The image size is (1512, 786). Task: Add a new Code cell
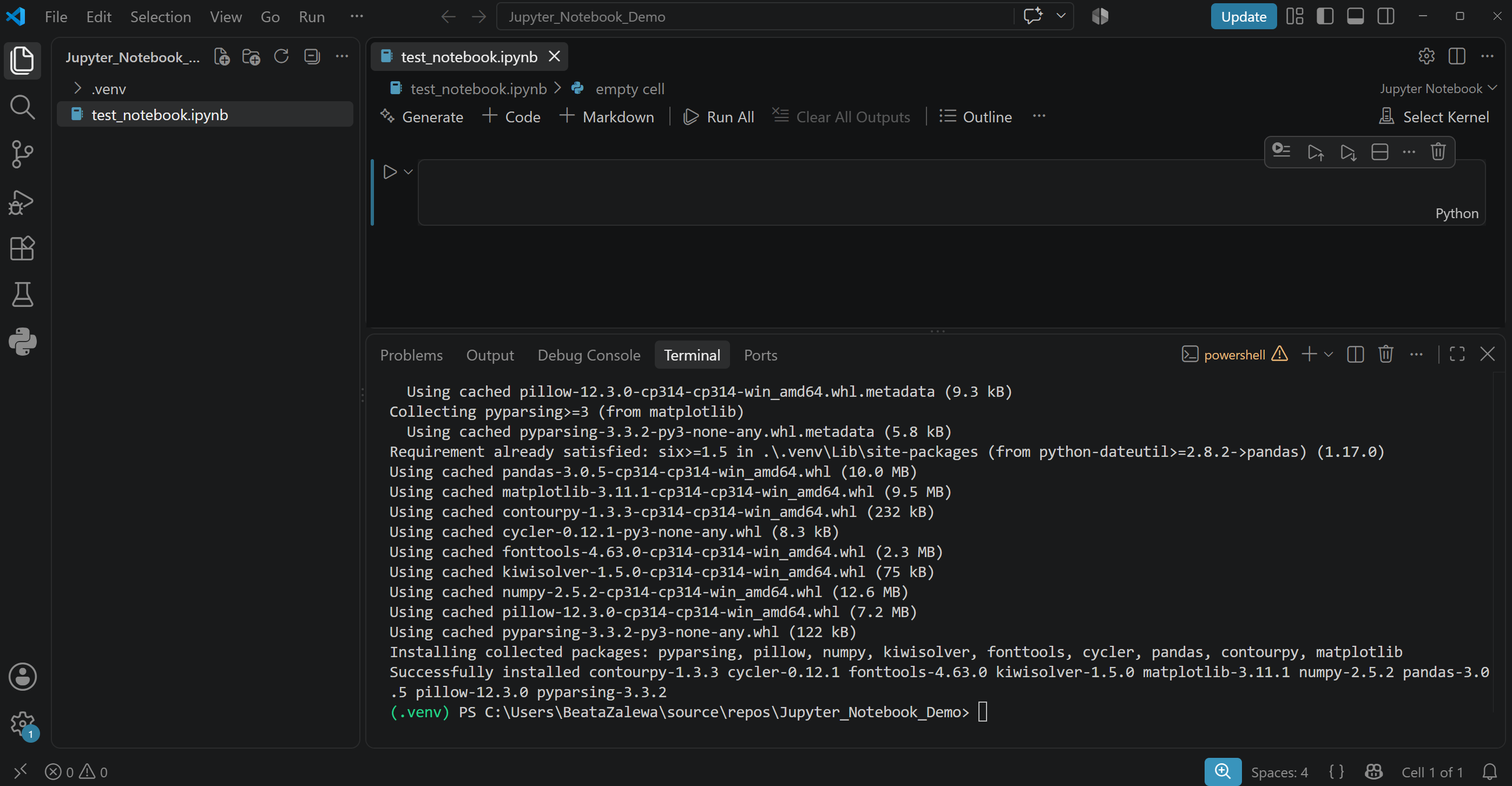point(511,117)
